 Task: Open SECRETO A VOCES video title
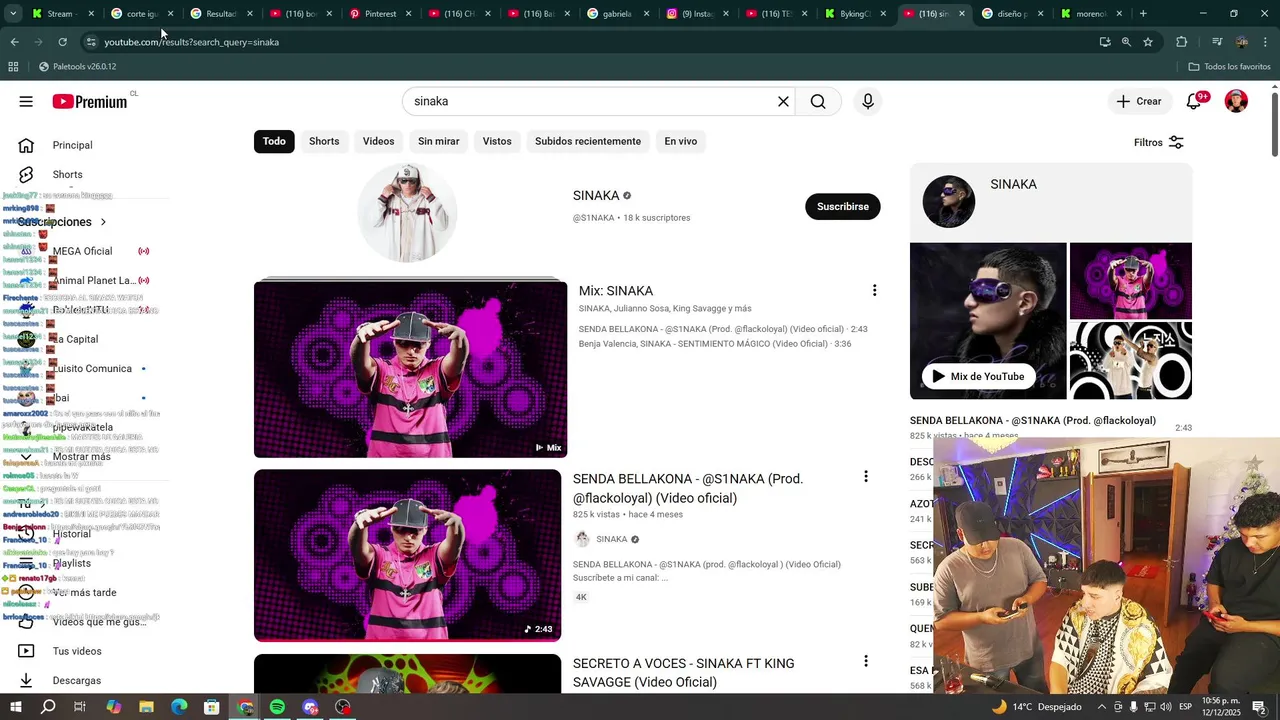[x=684, y=672]
